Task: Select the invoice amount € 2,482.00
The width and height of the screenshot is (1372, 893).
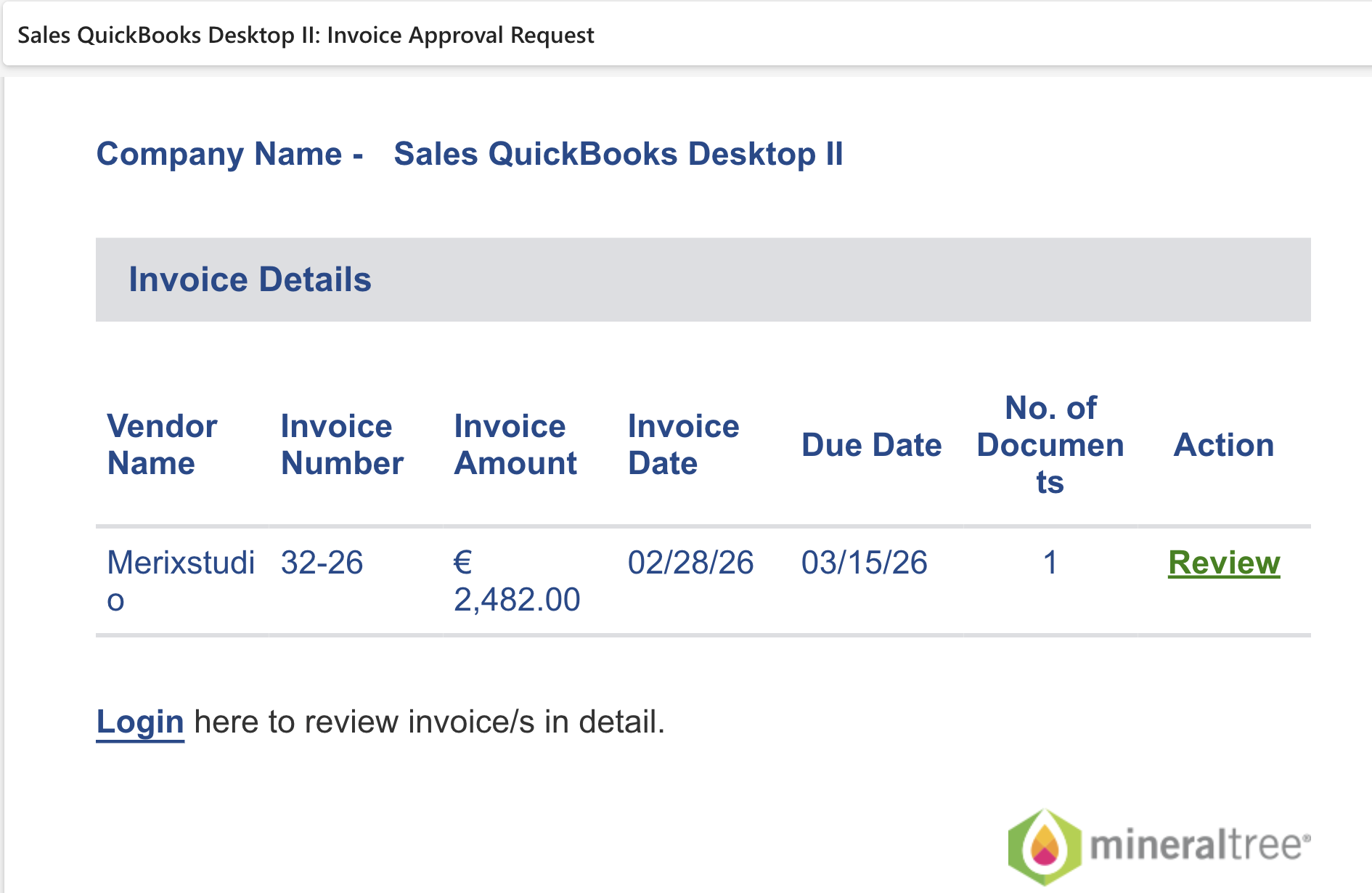Action: (x=517, y=581)
